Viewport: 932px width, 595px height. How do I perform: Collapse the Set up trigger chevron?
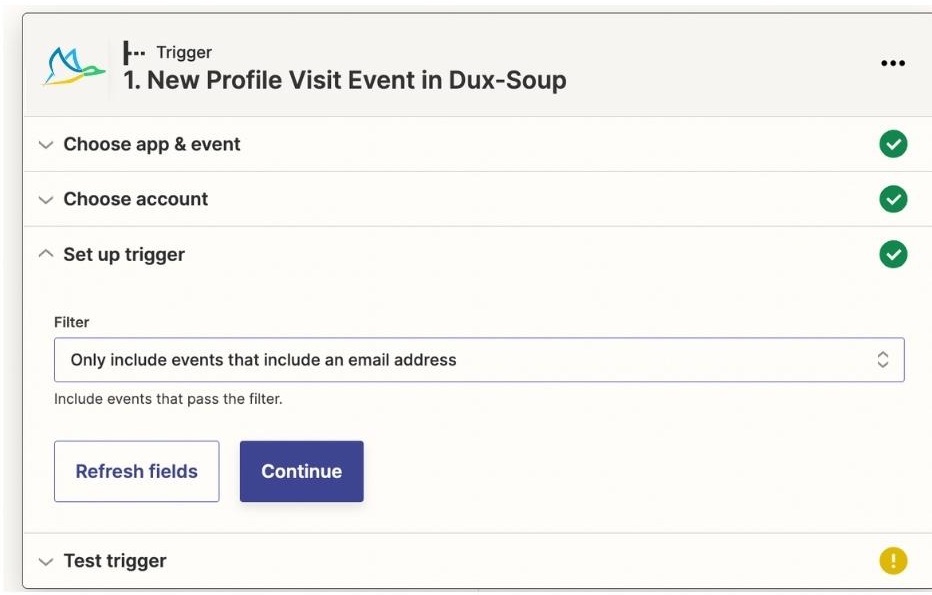(x=46, y=254)
